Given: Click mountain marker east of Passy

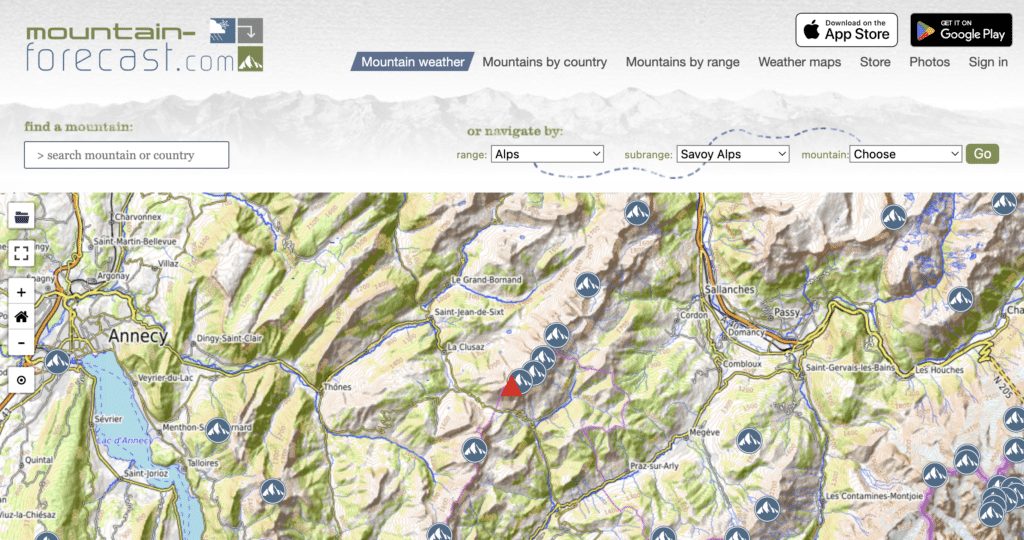Looking at the screenshot, I should pyautogui.click(x=960, y=299).
